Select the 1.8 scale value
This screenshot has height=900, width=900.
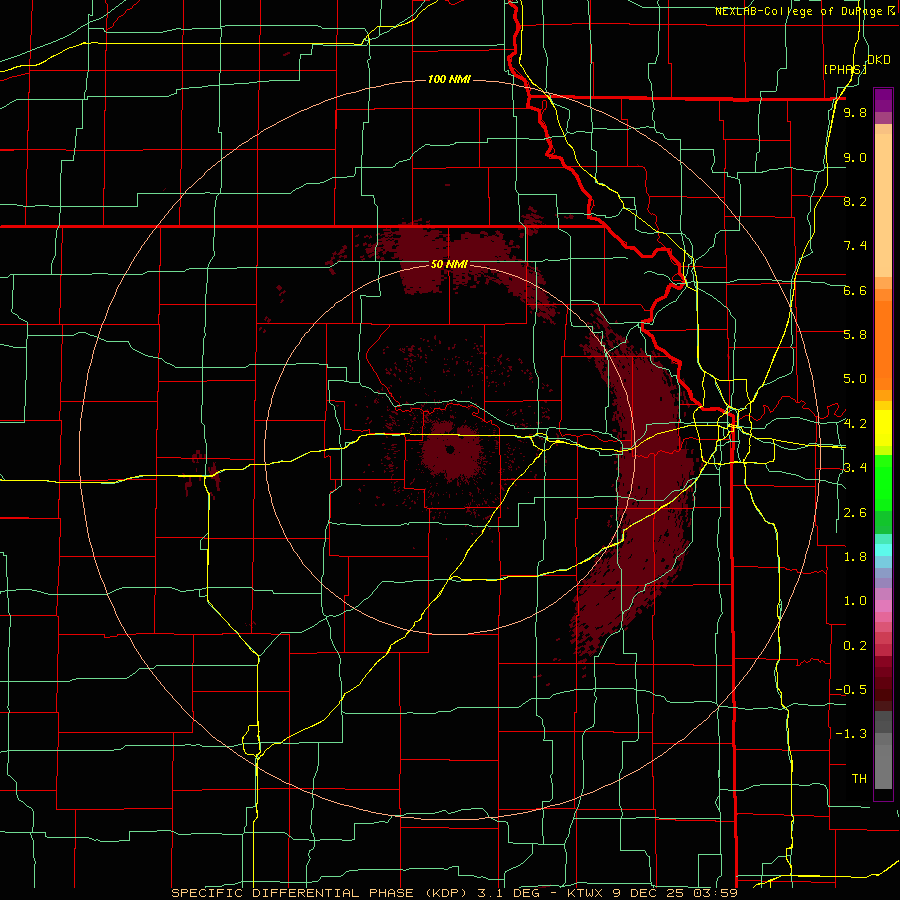click(855, 557)
